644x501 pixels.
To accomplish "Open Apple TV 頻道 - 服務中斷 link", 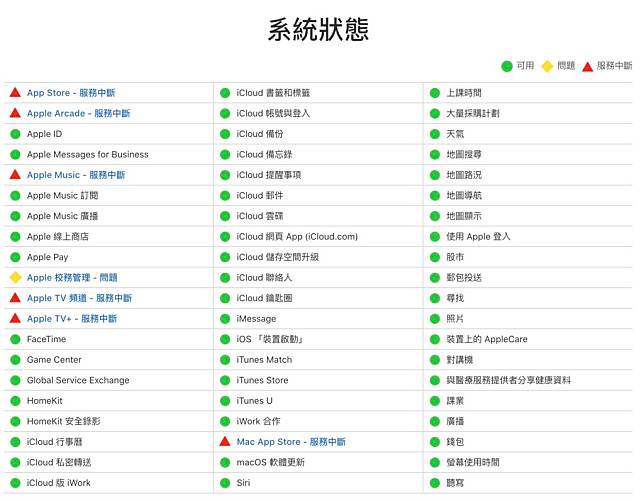I will (x=79, y=298).
